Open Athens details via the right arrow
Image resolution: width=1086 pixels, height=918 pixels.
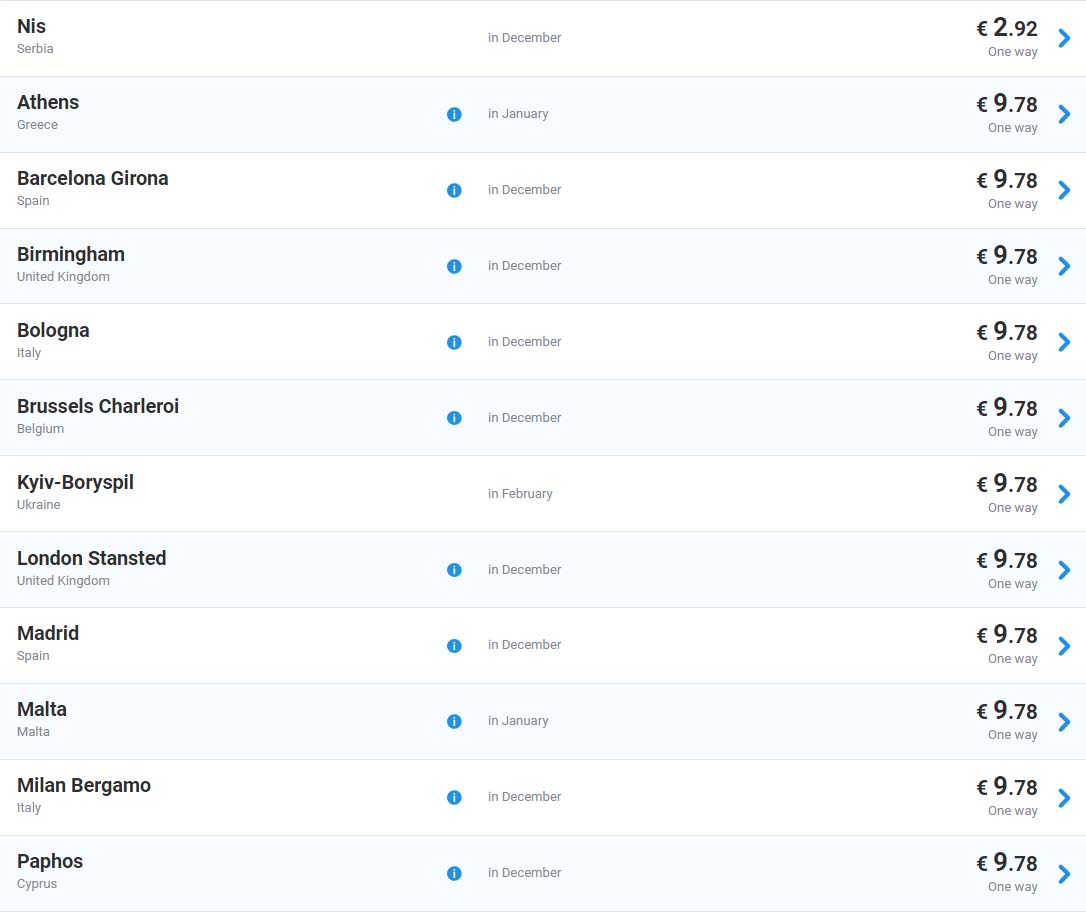[1064, 114]
